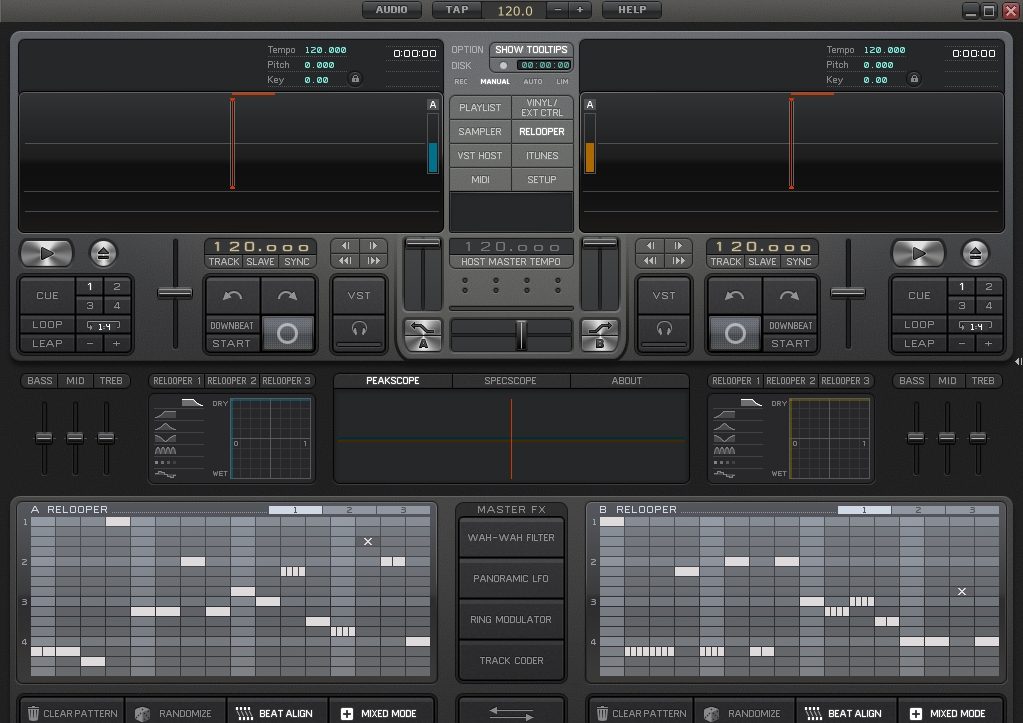Assign crossfader to deck A icon
The width and height of the screenshot is (1023, 723).
coord(423,334)
